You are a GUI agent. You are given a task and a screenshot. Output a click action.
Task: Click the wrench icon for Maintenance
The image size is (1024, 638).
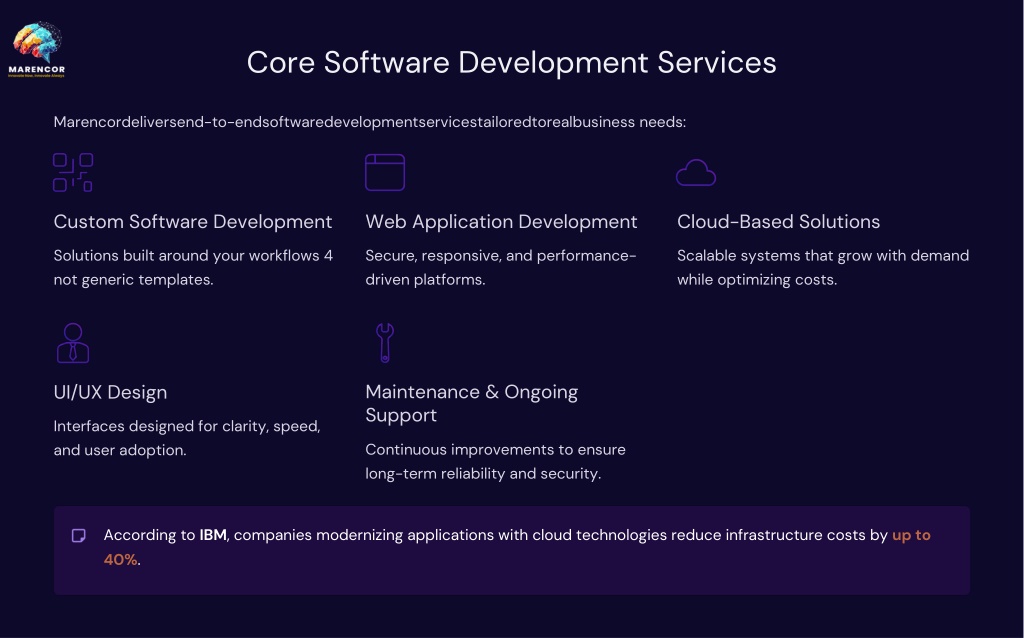[385, 343]
